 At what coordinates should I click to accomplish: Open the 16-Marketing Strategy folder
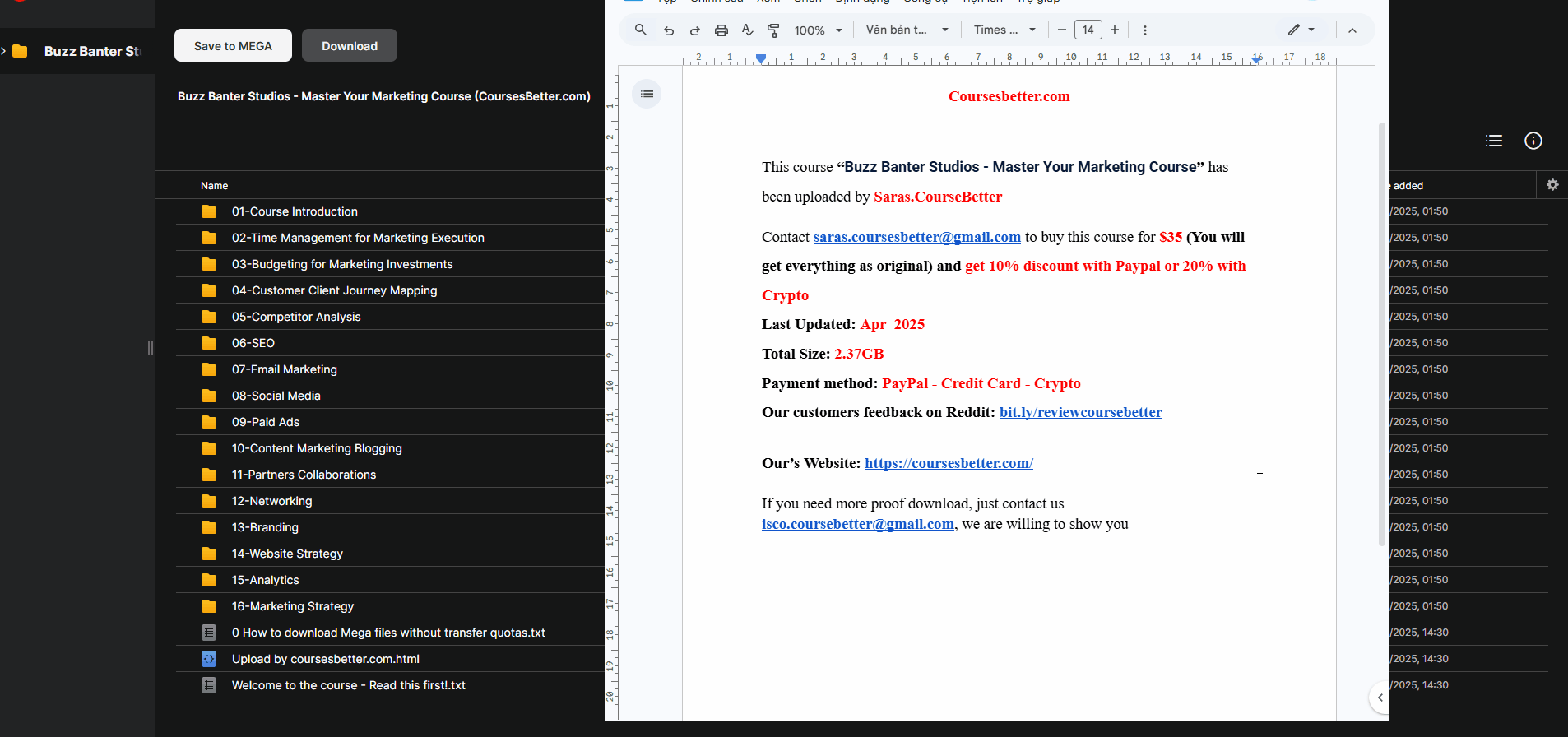coord(390,606)
